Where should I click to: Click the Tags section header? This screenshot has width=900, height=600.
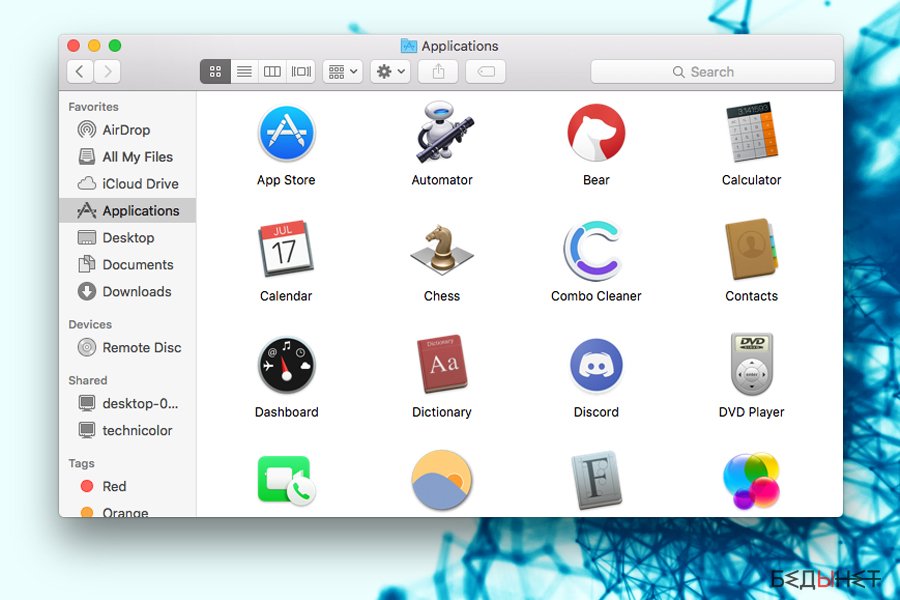(x=81, y=463)
